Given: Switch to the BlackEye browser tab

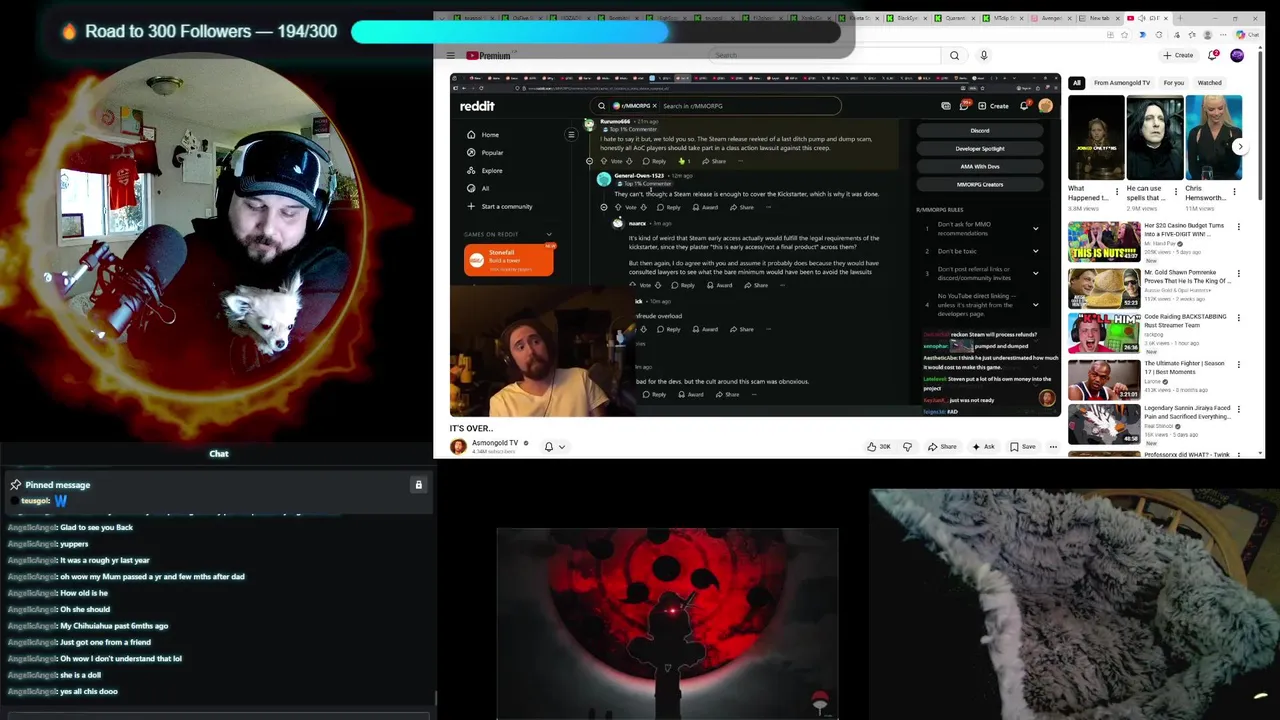Looking at the screenshot, I should (907, 18).
